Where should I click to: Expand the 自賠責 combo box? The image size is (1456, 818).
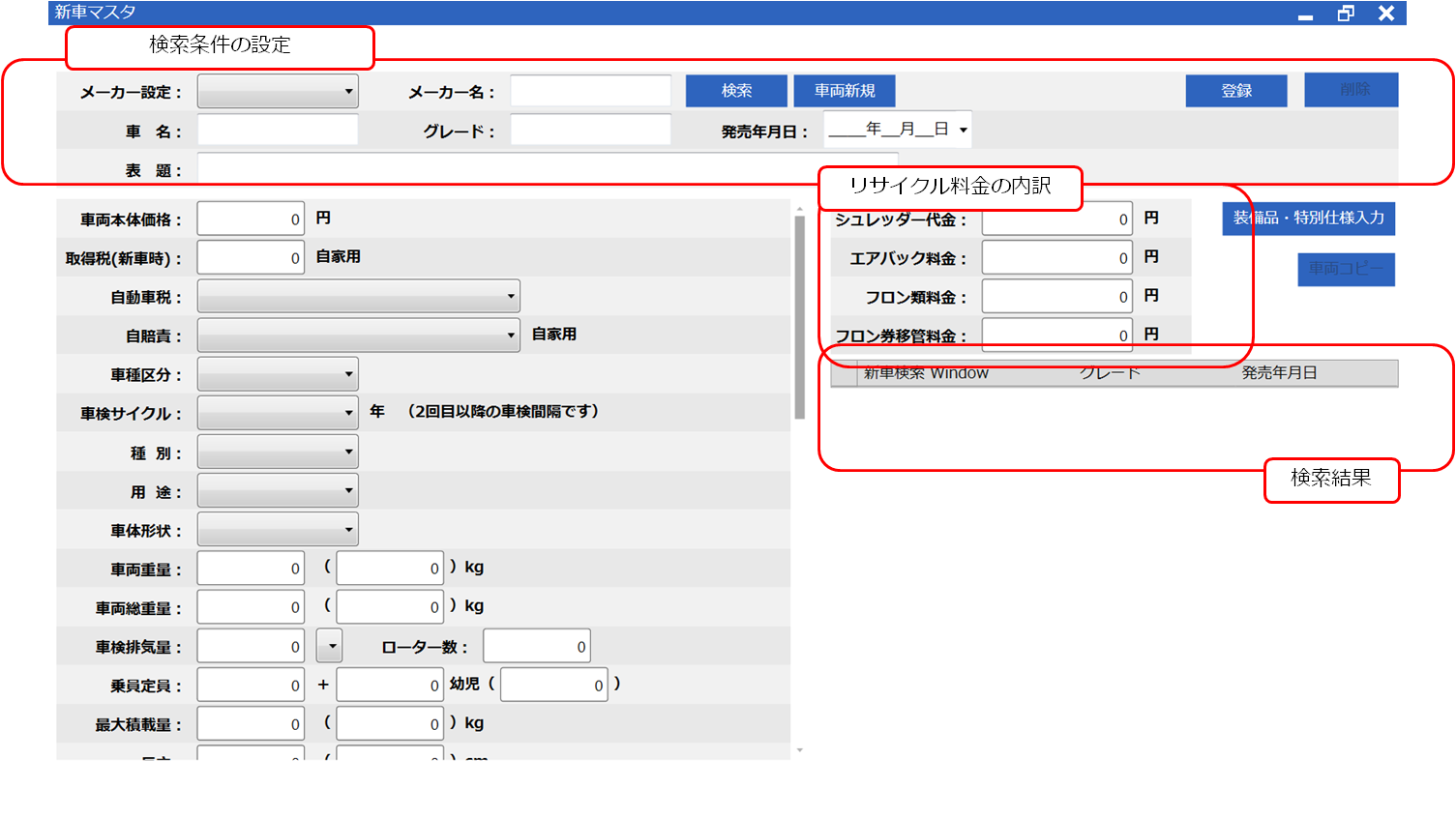click(x=358, y=336)
